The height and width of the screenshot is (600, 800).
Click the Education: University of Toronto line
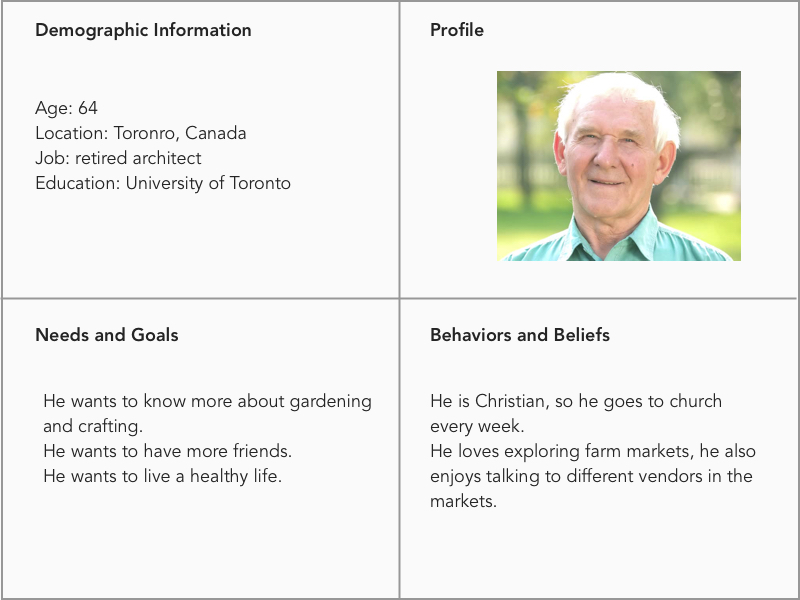163,183
